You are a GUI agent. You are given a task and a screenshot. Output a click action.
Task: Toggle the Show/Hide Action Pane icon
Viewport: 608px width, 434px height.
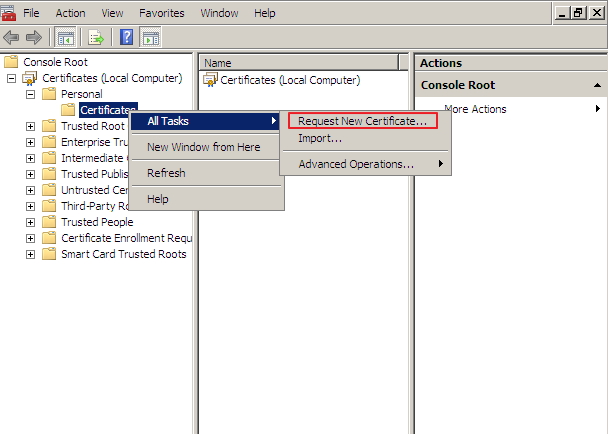tap(151, 38)
